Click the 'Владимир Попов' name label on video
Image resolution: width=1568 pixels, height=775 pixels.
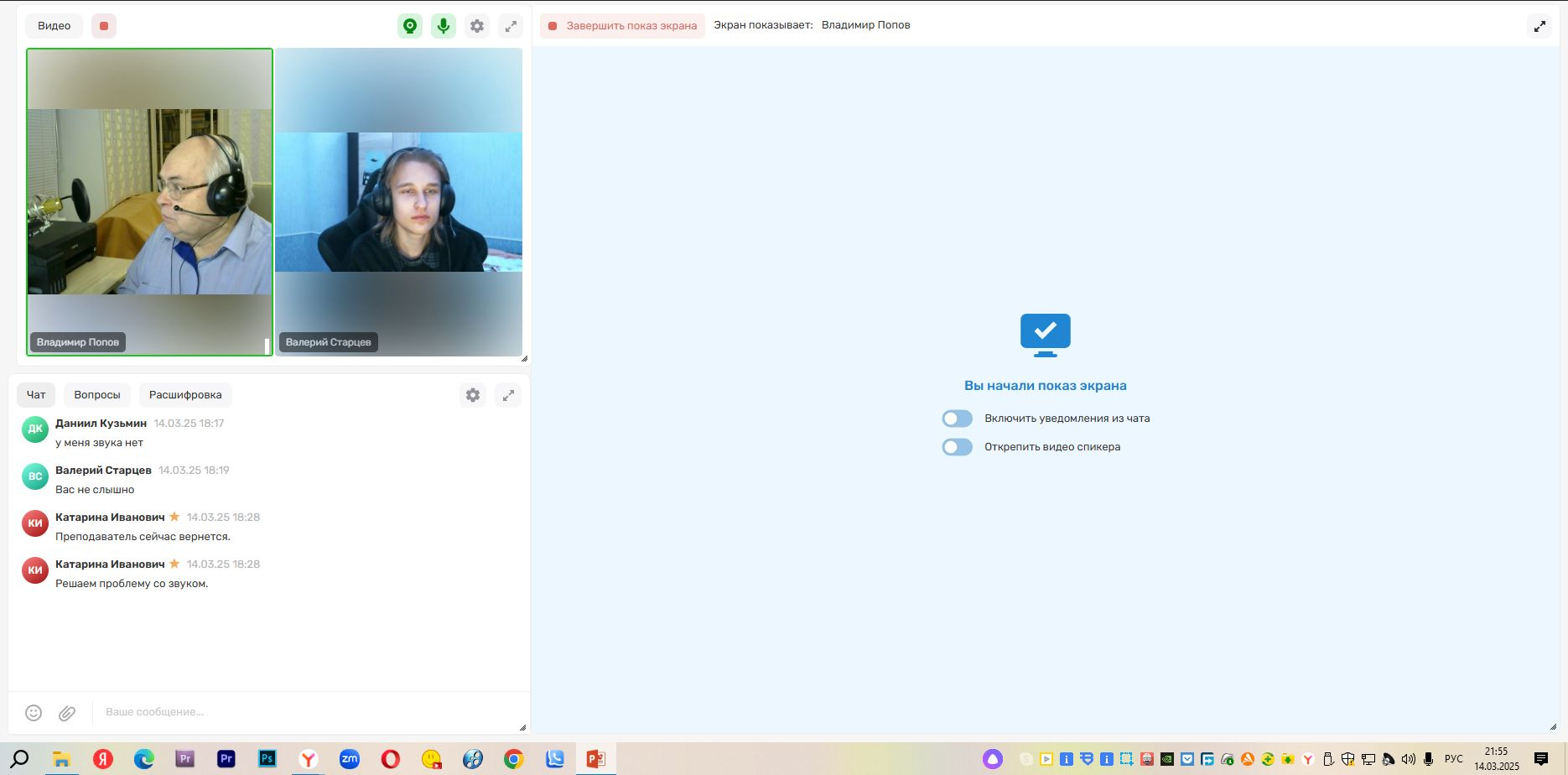(x=78, y=342)
